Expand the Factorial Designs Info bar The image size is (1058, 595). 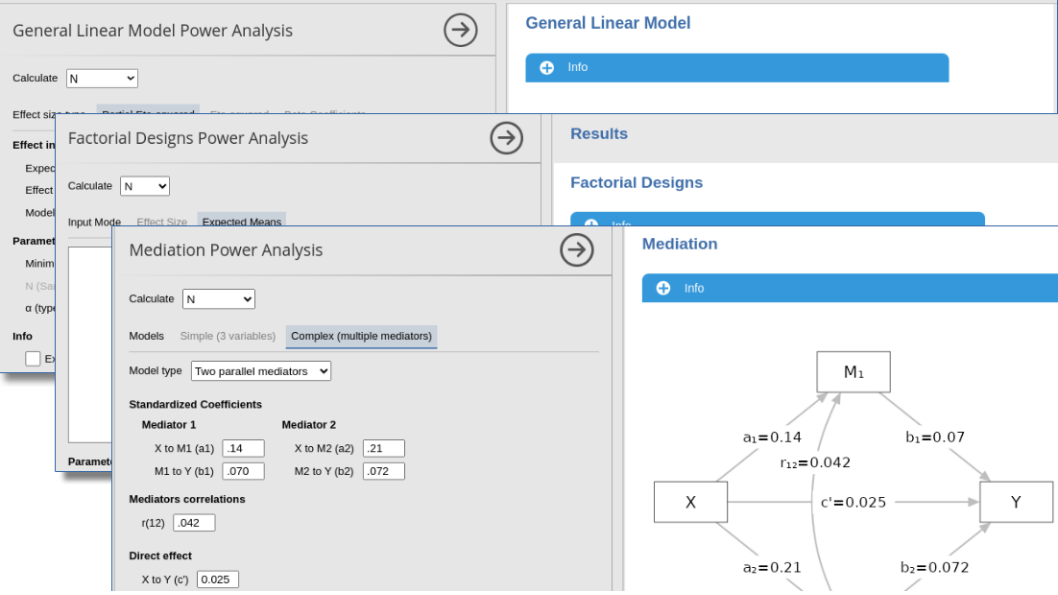point(776,220)
